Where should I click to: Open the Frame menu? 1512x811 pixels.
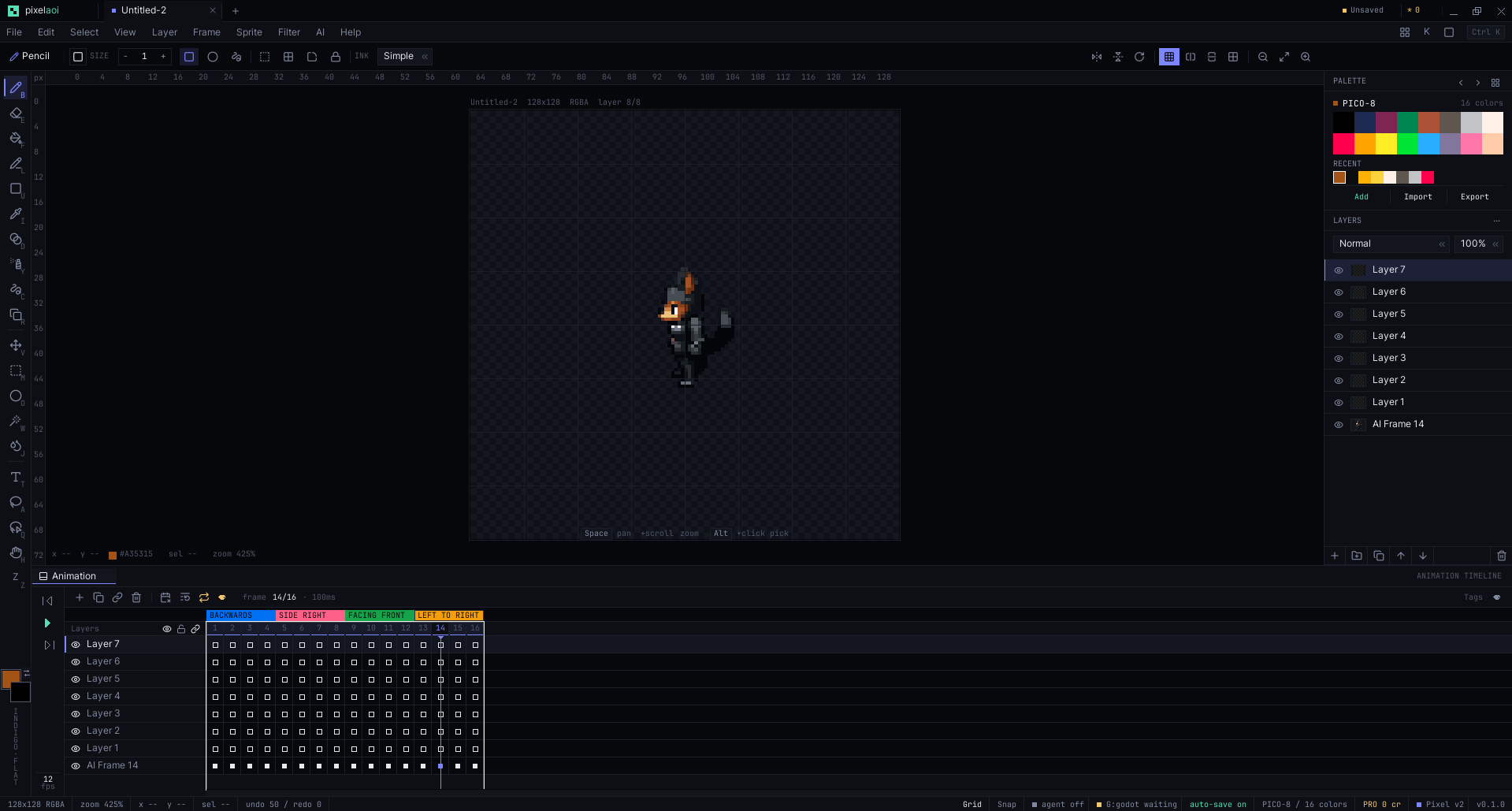coord(206,32)
